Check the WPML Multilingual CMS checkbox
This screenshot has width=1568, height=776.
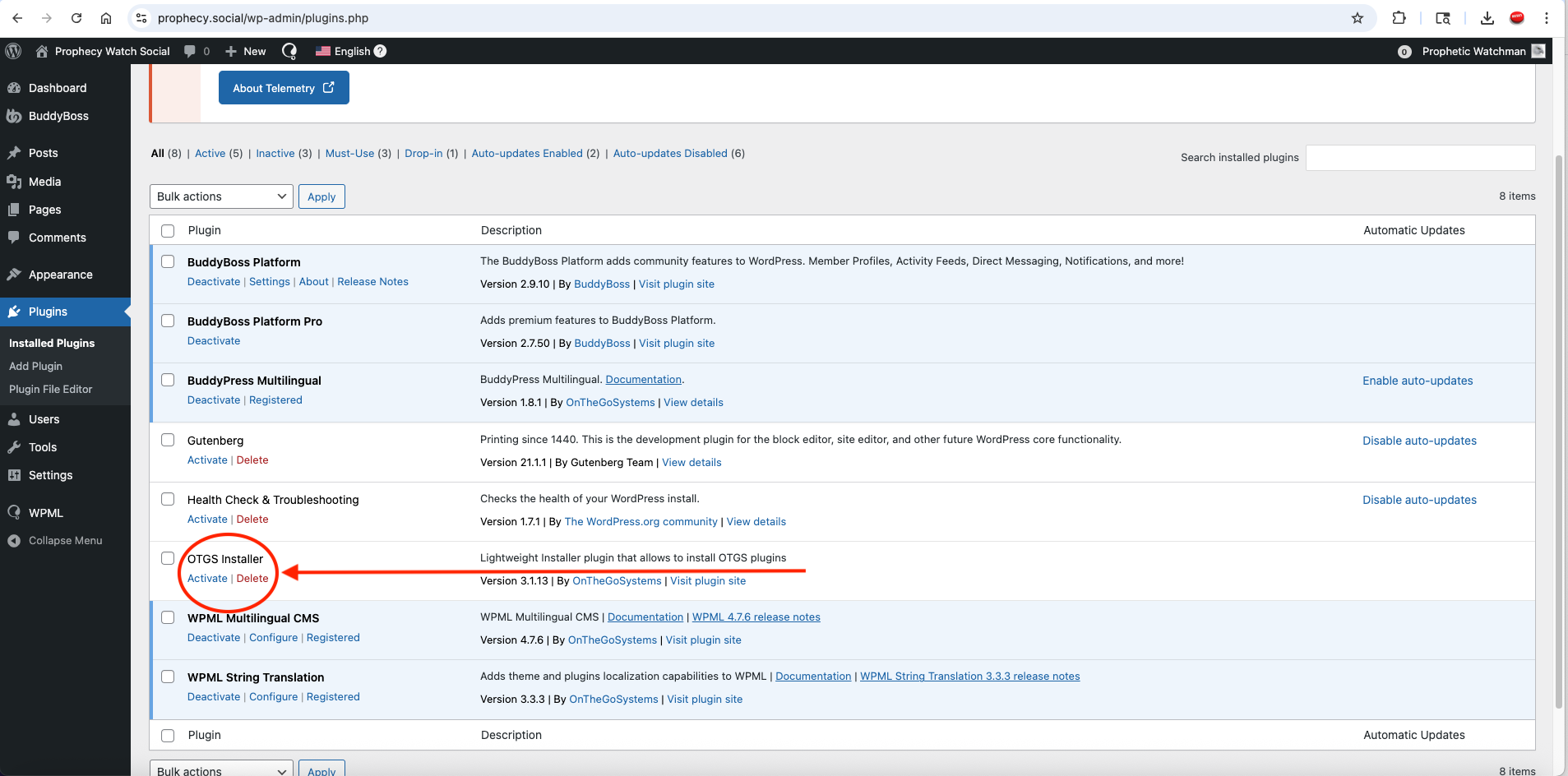168,617
